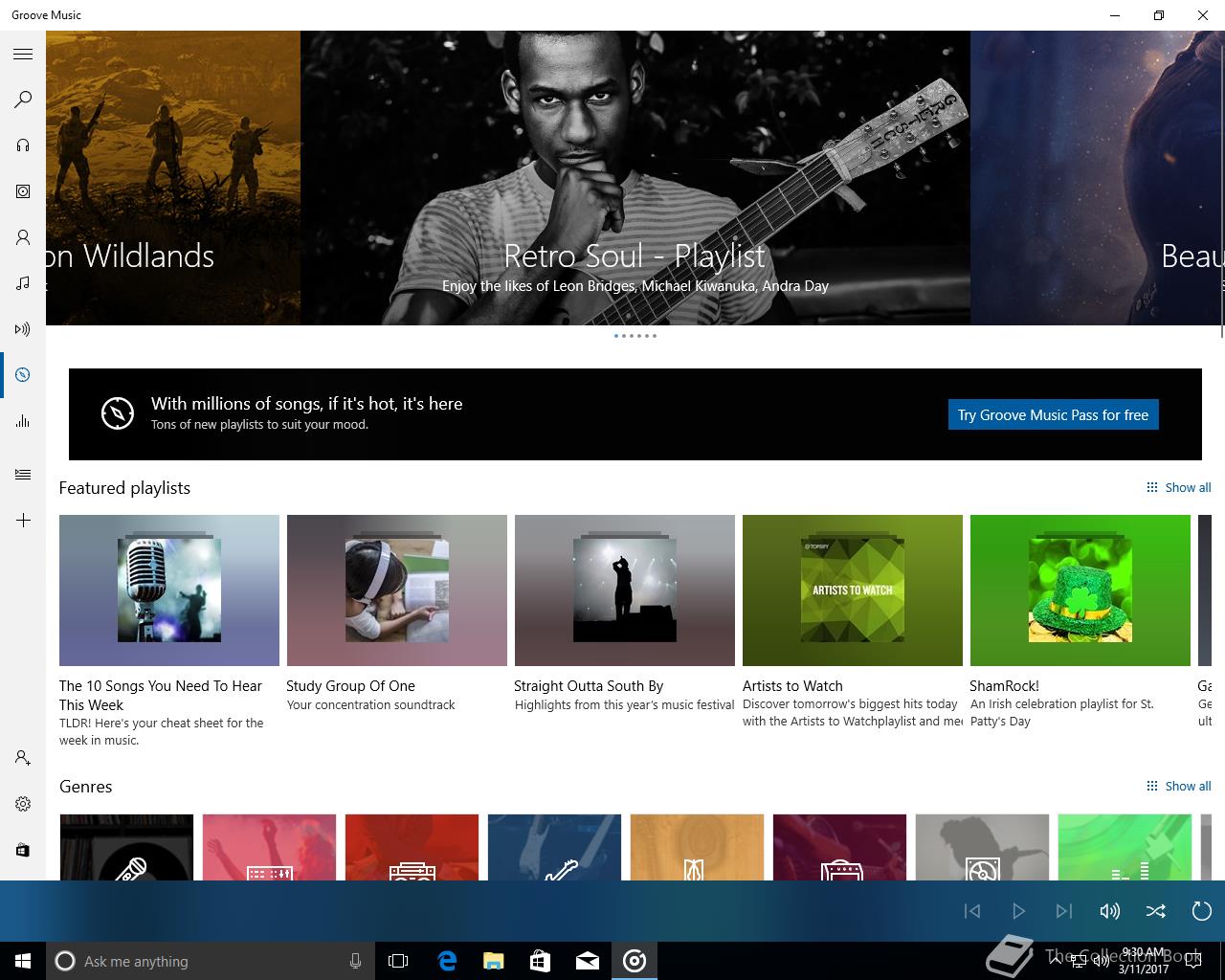Open the Store bag icon in sidebar

point(23,850)
